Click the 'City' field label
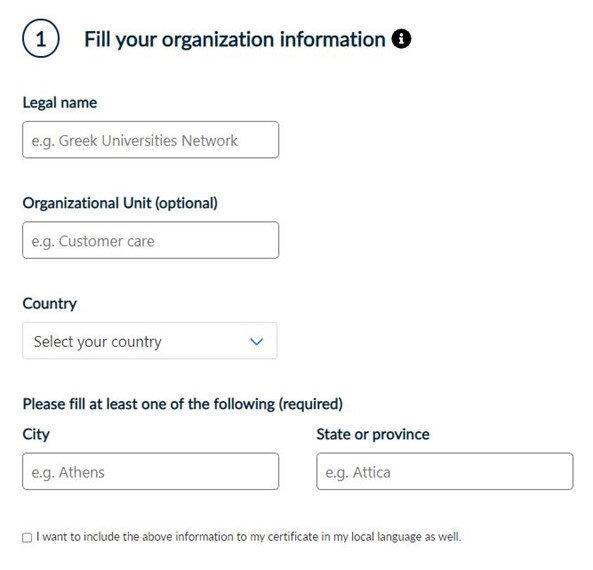This screenshot has width=593, height=570. [x=36, y=435]
